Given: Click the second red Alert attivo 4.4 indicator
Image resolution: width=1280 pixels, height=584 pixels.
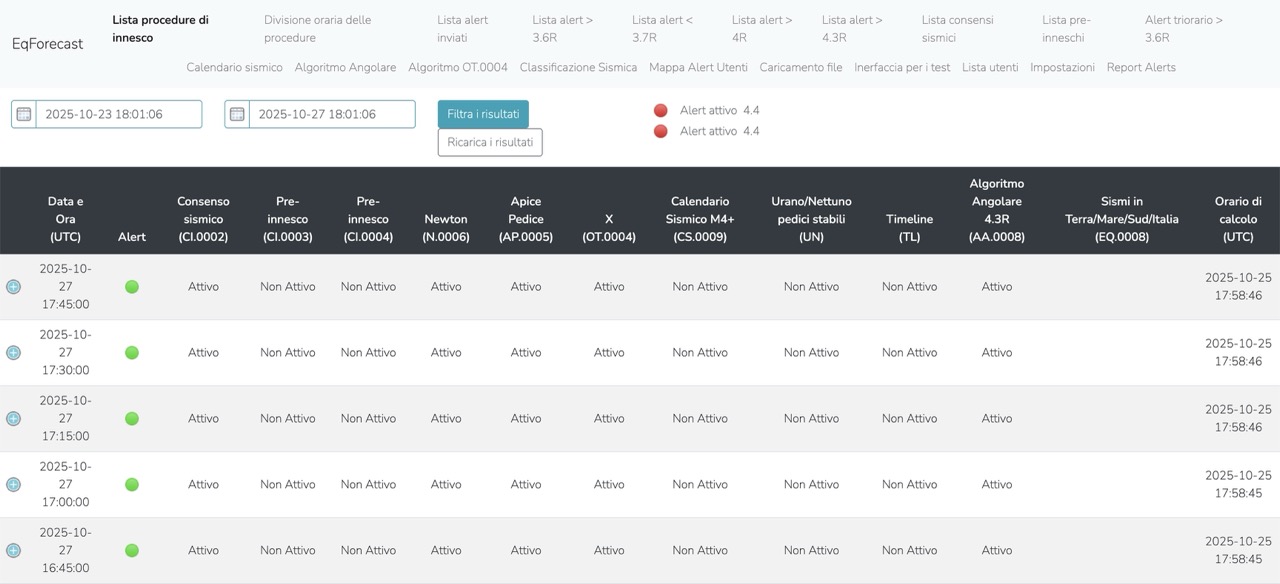Looking at the screenshot, I should click(x=660, y=131).
